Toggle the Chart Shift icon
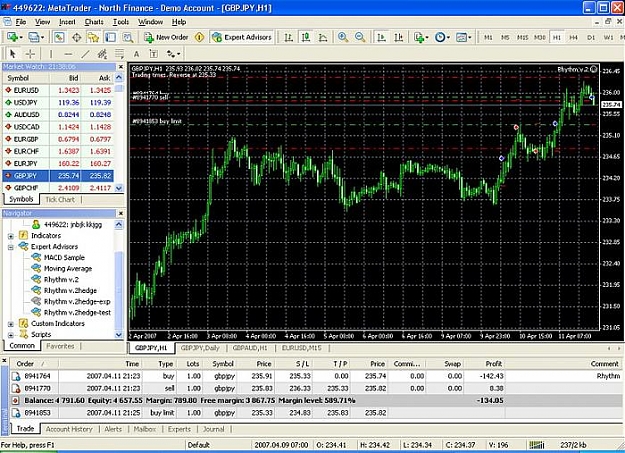 (399, 37)
